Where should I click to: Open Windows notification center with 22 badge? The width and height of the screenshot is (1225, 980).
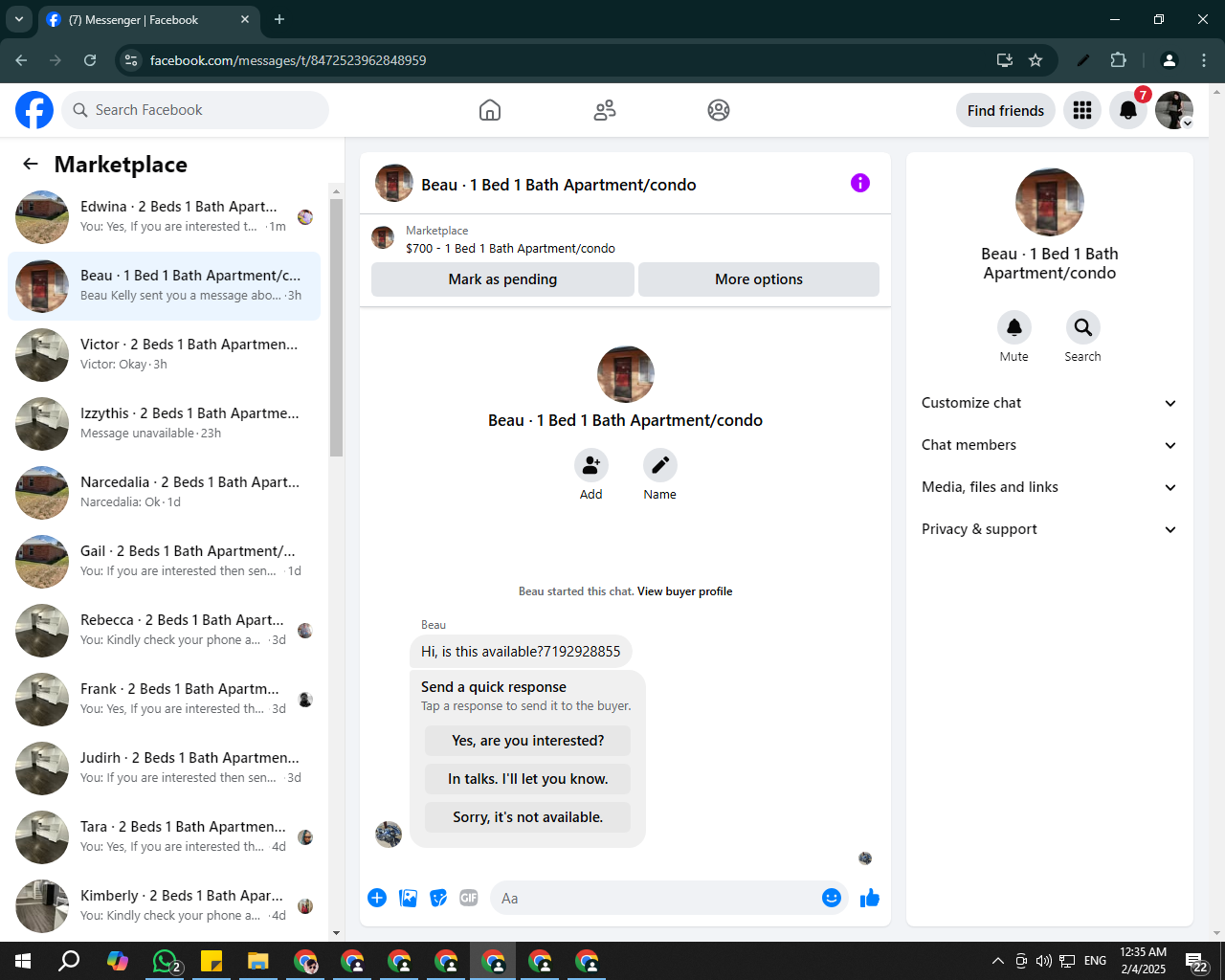pos(1196,961)
